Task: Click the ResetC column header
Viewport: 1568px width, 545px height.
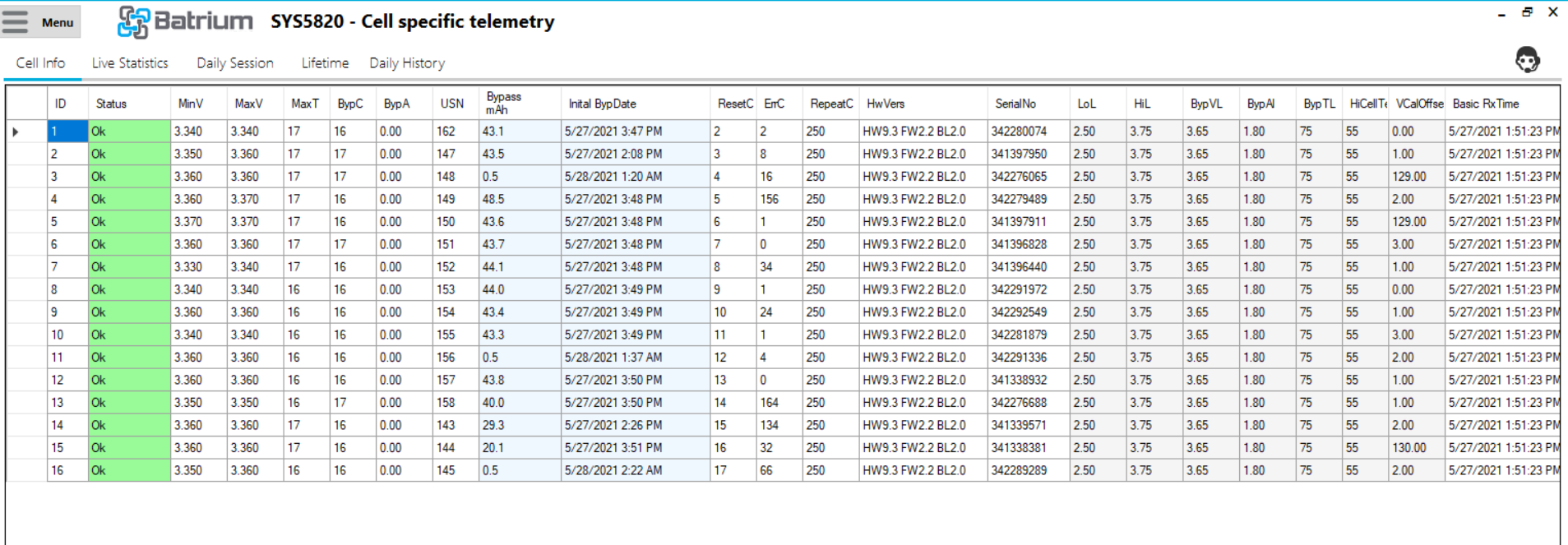Action: (733, 104)
